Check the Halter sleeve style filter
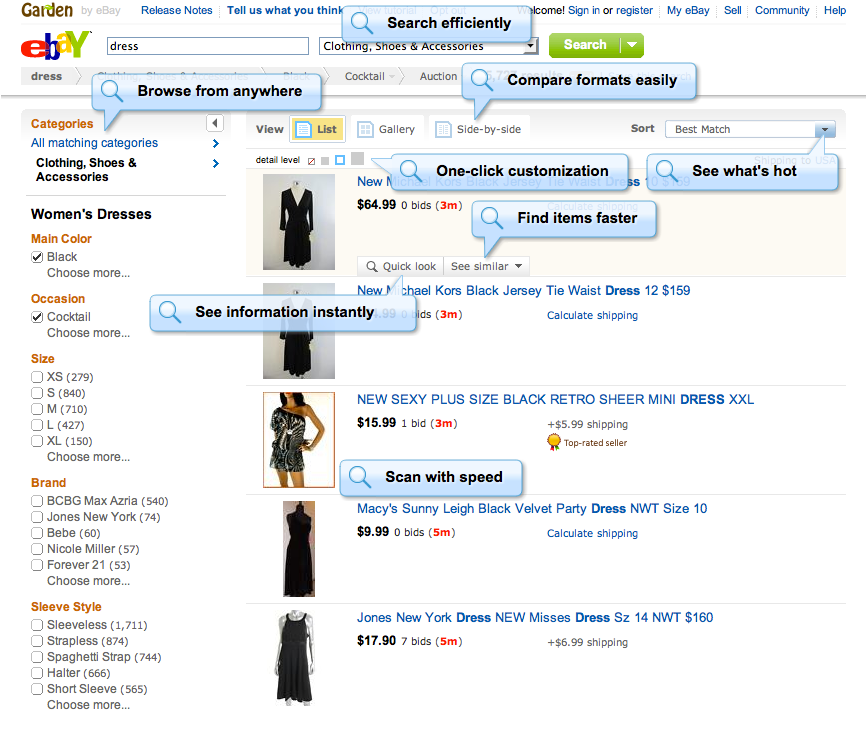 coord(37,673)
